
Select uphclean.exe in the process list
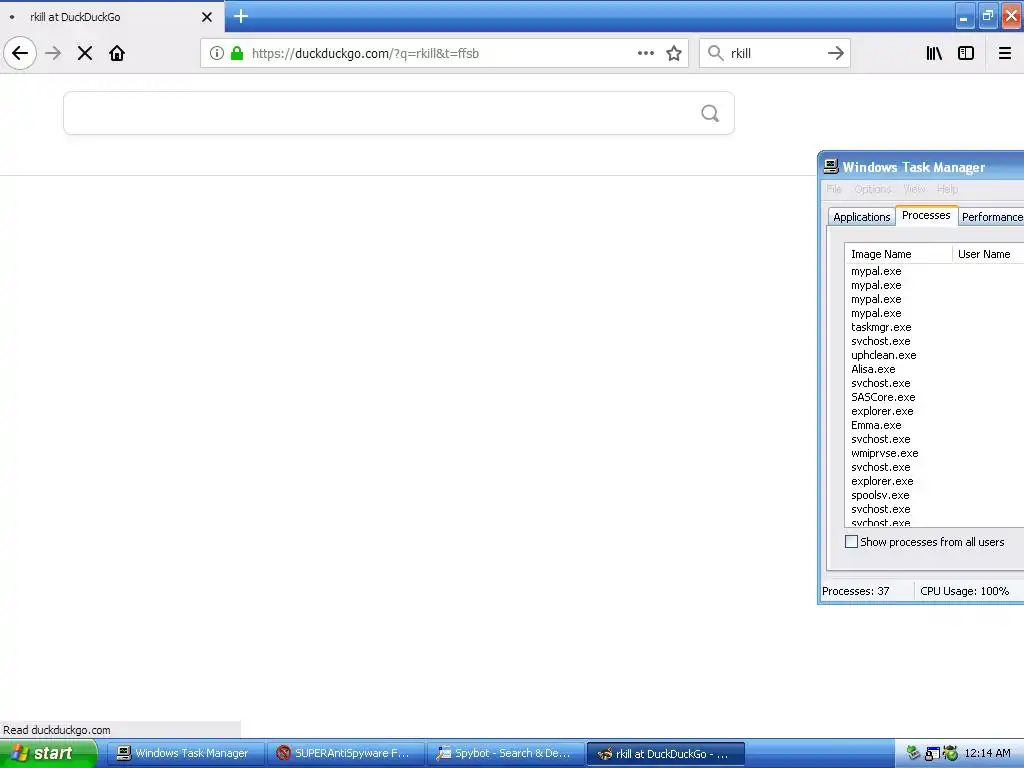tap(884, 355)
